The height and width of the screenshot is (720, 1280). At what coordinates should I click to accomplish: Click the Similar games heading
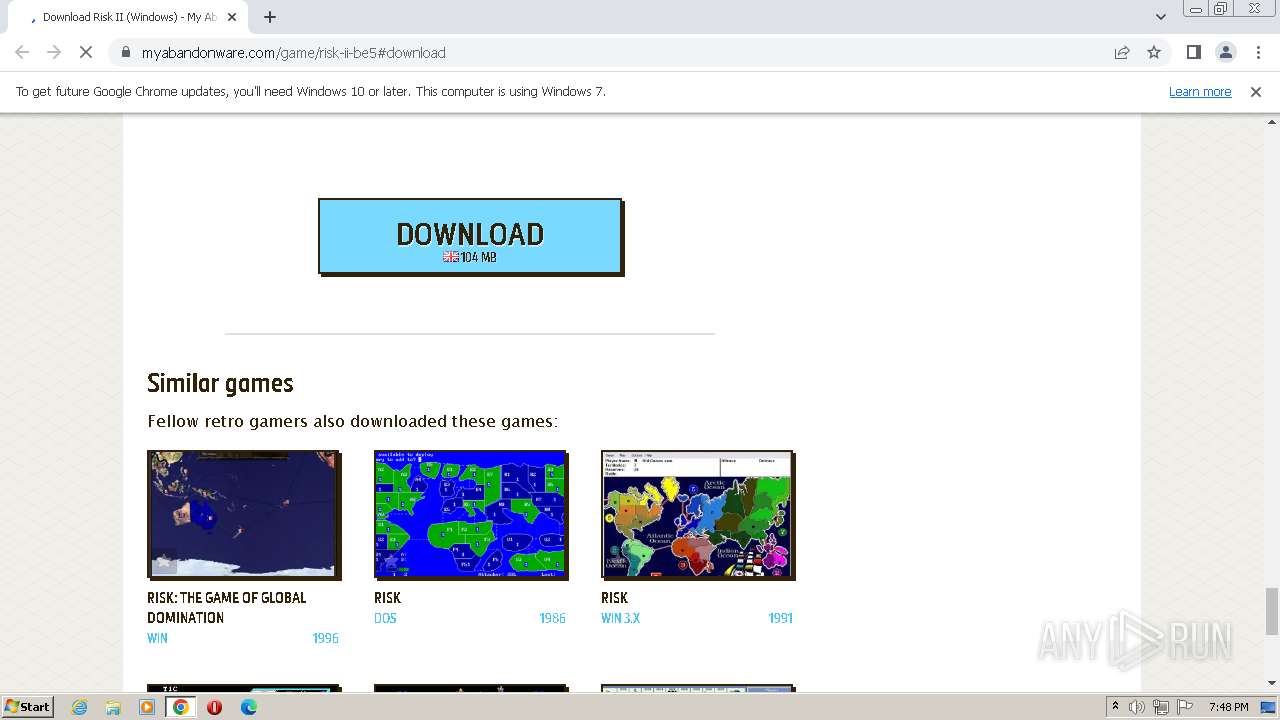(220, 383)
